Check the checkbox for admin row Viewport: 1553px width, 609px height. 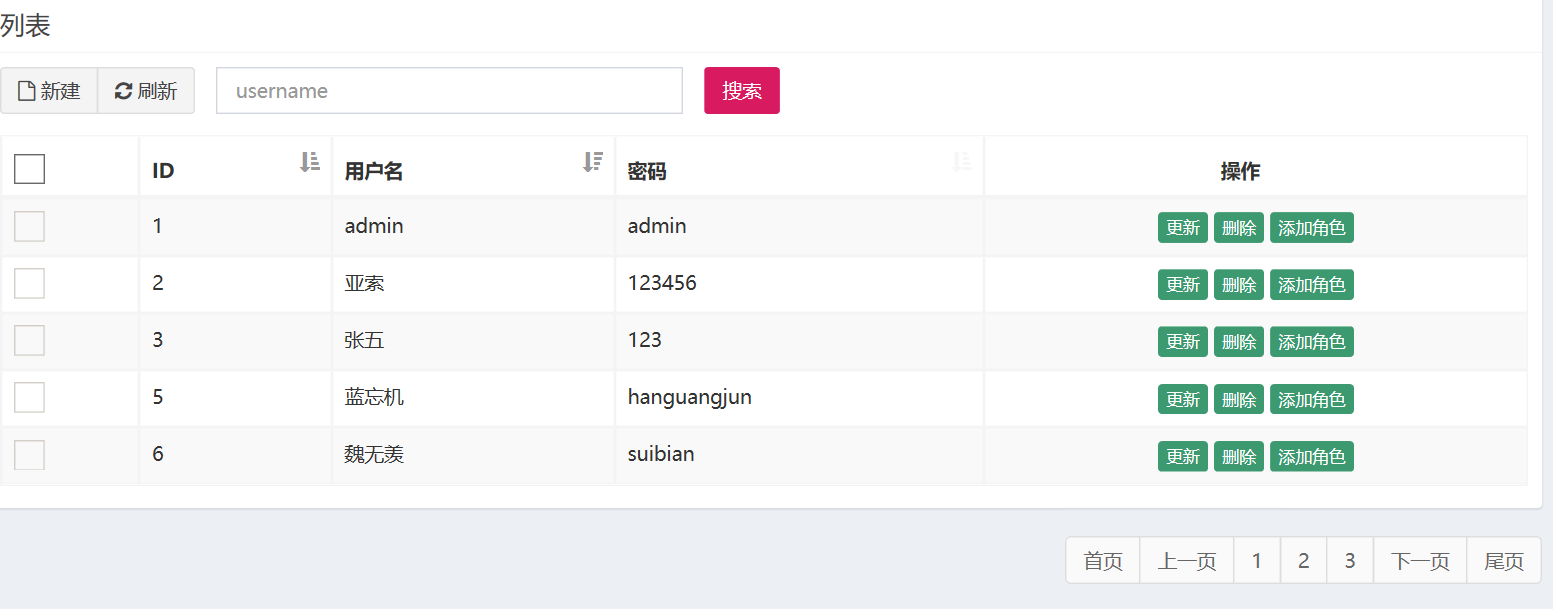coord(29,226)
